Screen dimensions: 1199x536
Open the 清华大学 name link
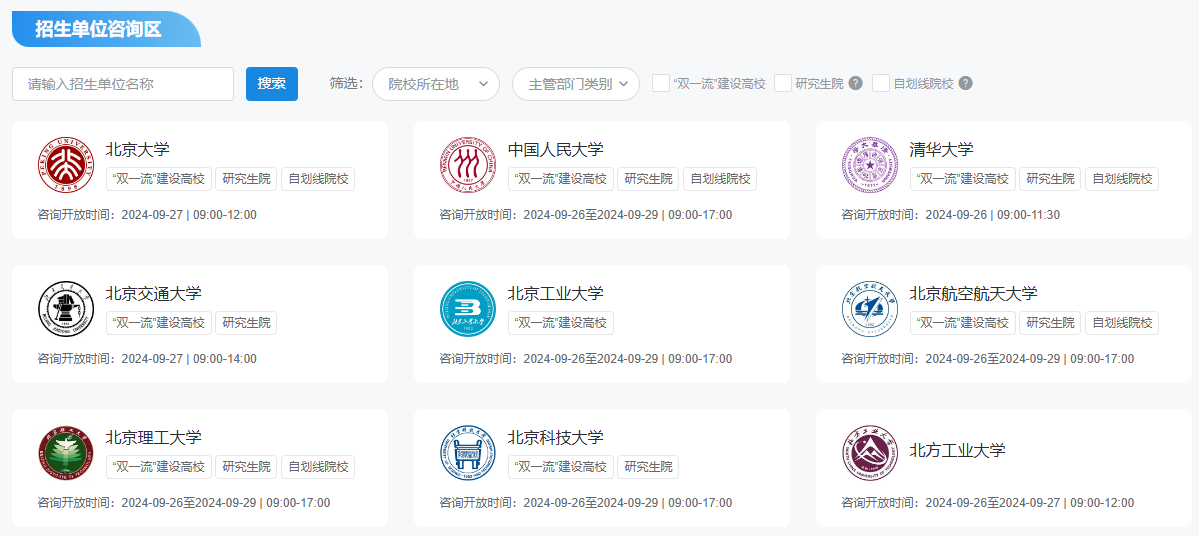point(942,148)
